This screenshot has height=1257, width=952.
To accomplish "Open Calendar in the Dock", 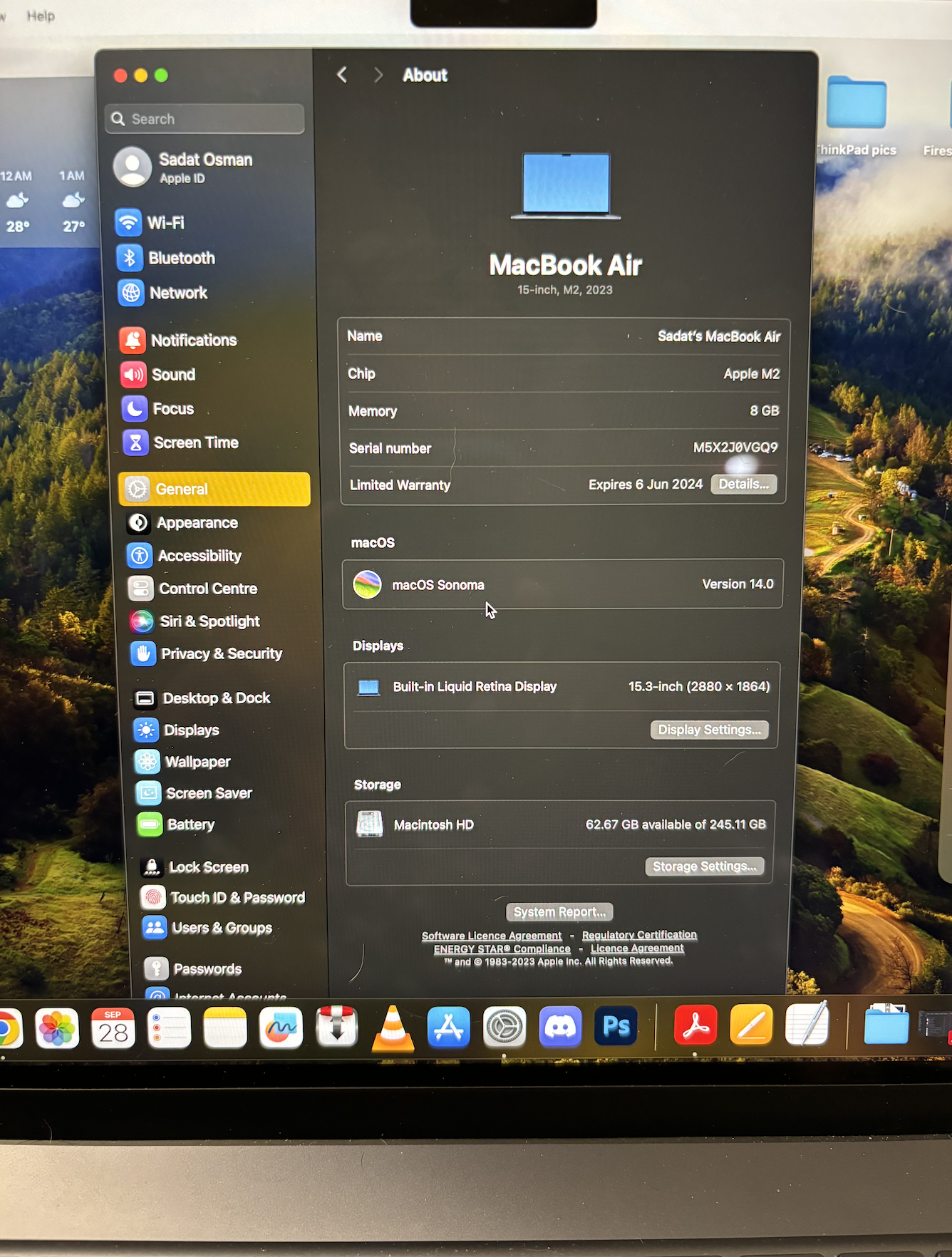I will tap(113, 1028).
